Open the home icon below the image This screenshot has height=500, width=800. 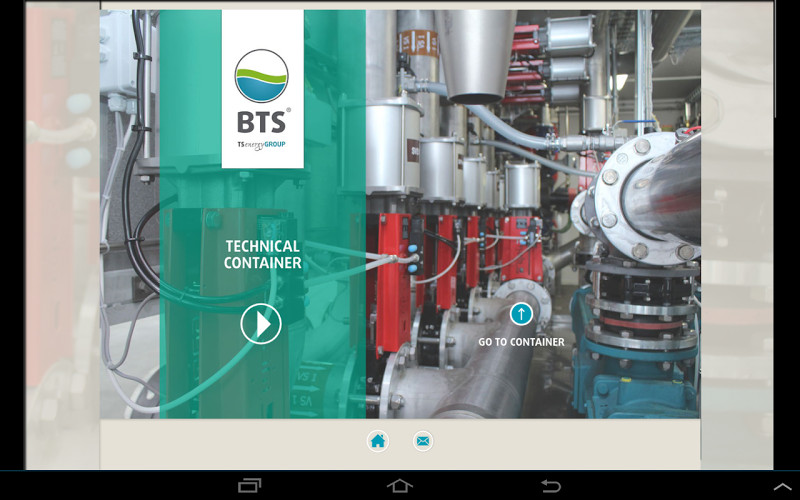(378, 441)
